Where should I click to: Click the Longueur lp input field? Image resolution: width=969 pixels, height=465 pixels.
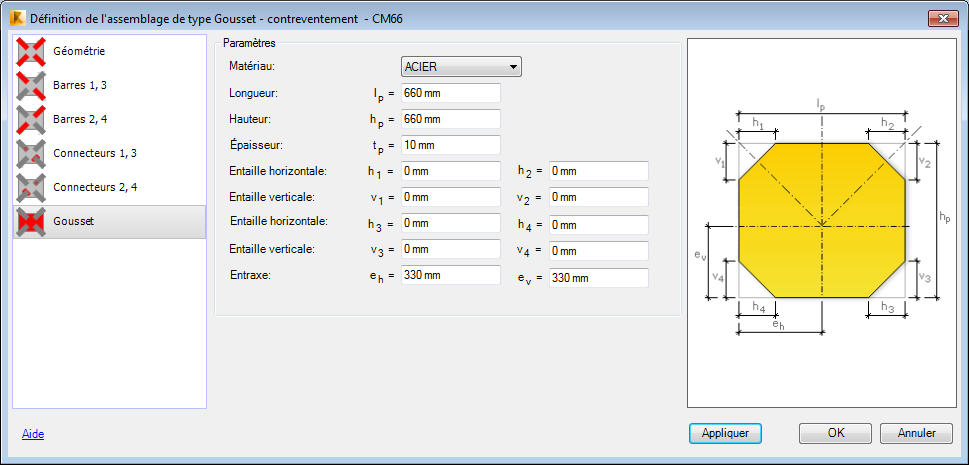451,93
